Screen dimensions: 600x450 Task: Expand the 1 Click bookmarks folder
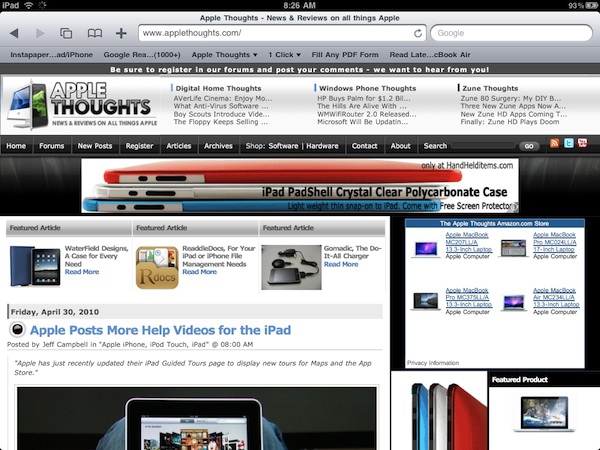point(284,55)
